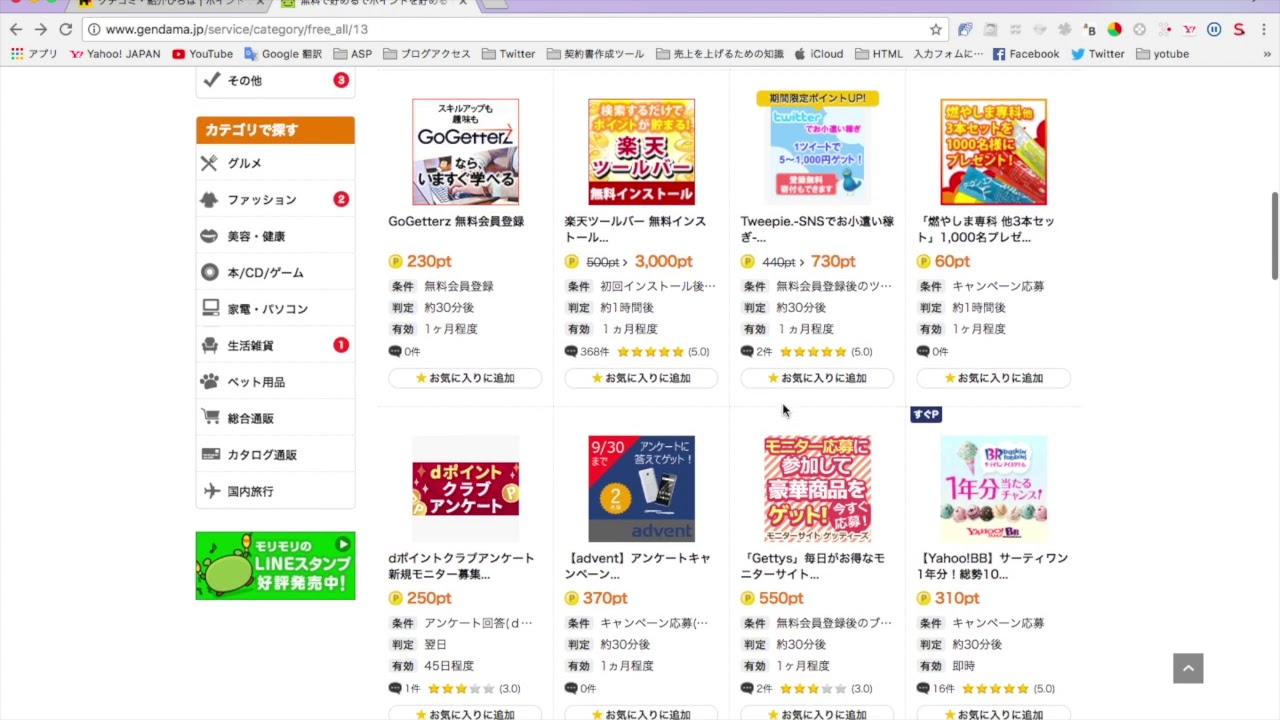Screen dimensions: 1280x720
Task: Bookmark this page with the star icon
Action: click(x=935, y=29)
